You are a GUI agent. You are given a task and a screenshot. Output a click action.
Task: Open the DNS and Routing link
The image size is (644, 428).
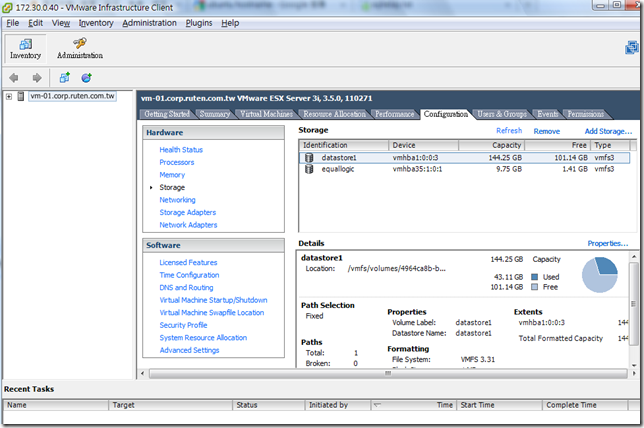tap(186, 288)
